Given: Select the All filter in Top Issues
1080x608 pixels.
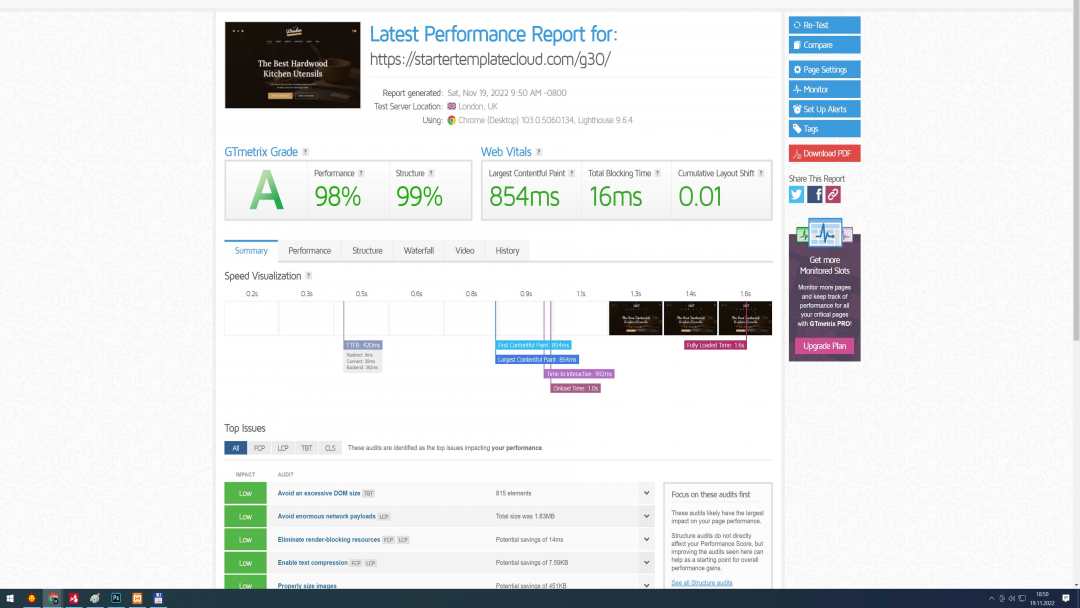Looking at the screenshot, I should 236,448.
